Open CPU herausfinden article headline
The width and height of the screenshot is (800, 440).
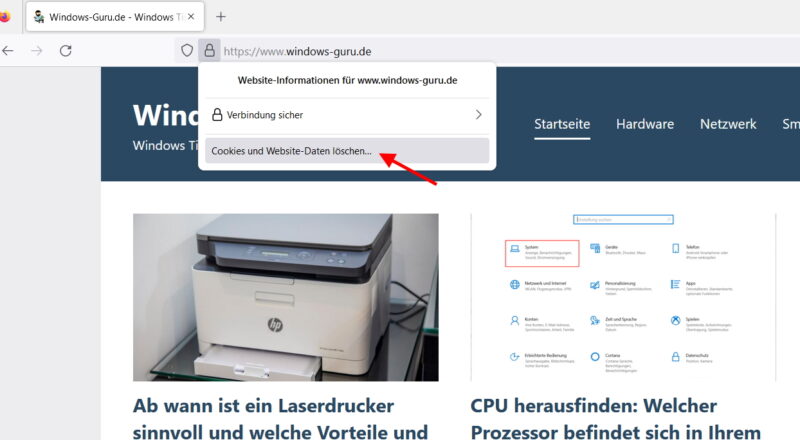click(615, 419)
